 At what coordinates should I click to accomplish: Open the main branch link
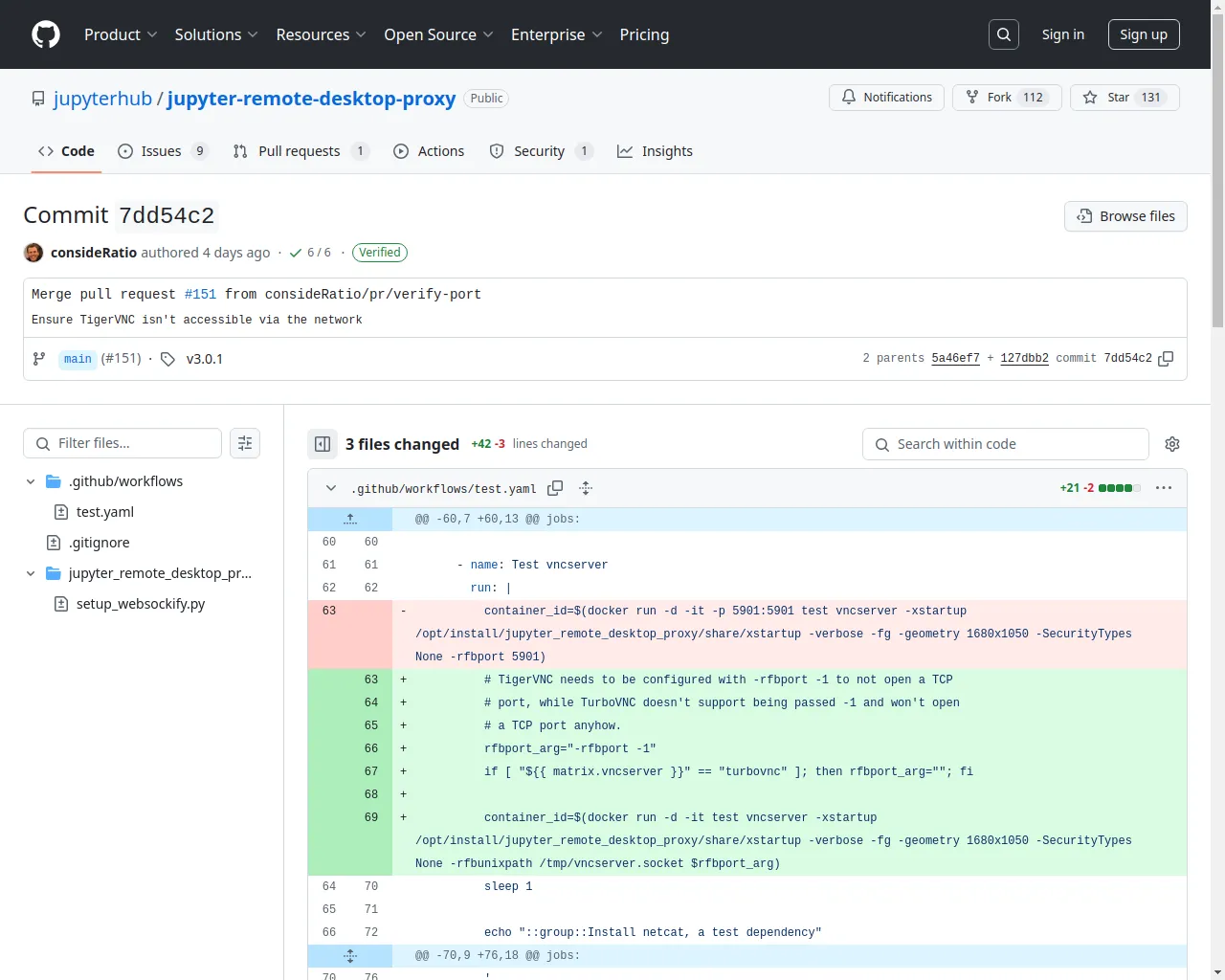(x=78, y=359)
